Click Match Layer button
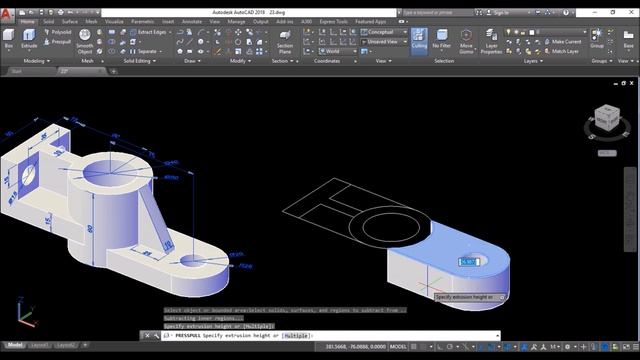Viewport: 640px width, 360px height. coord(562,51)
